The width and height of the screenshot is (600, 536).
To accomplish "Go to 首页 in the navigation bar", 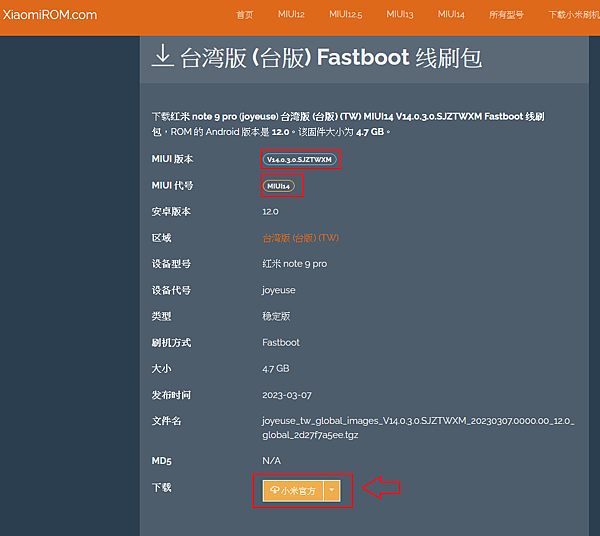I will coord(245,15).
